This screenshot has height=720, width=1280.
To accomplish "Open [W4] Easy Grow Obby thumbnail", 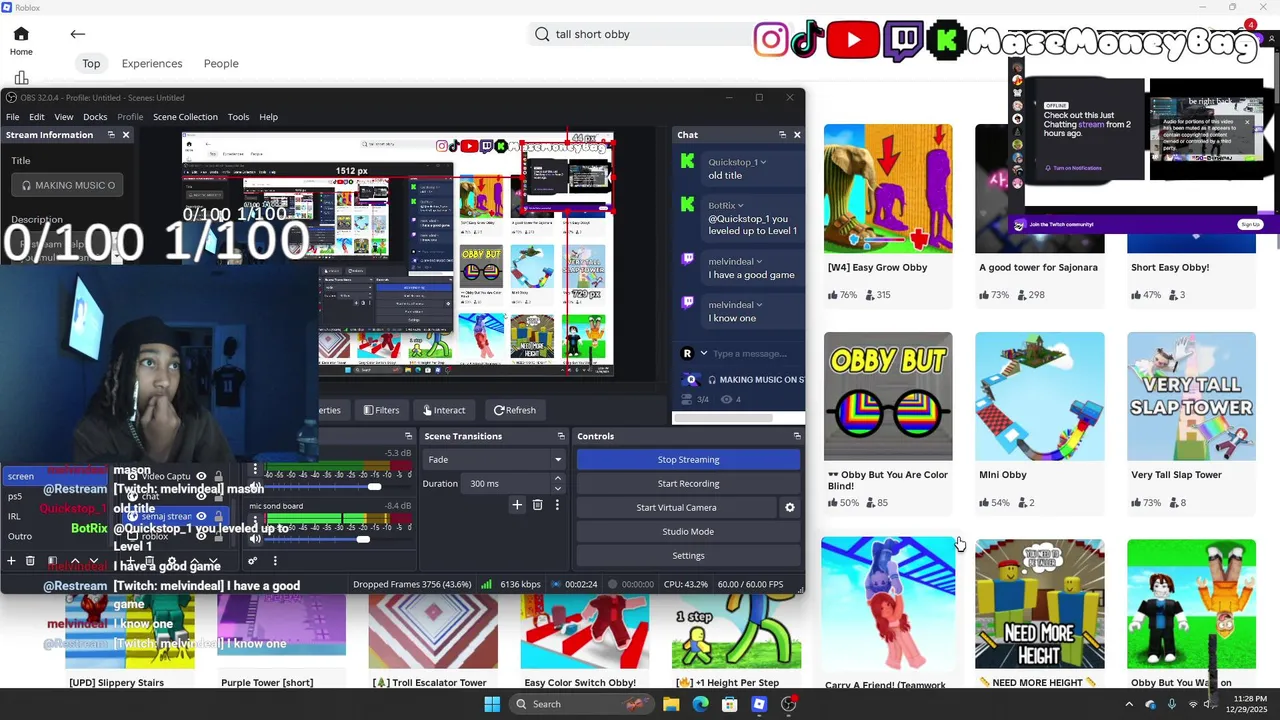I will pyautogui.click(x=888, y=188).
